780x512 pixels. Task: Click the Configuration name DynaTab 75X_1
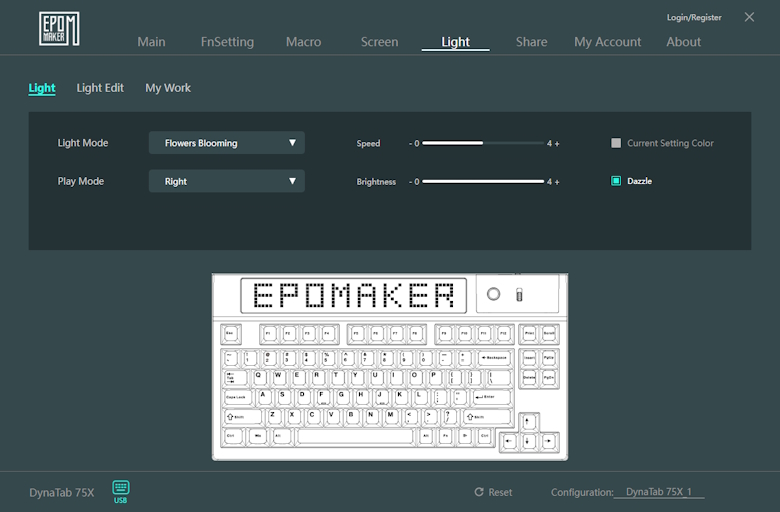(659, 492)
